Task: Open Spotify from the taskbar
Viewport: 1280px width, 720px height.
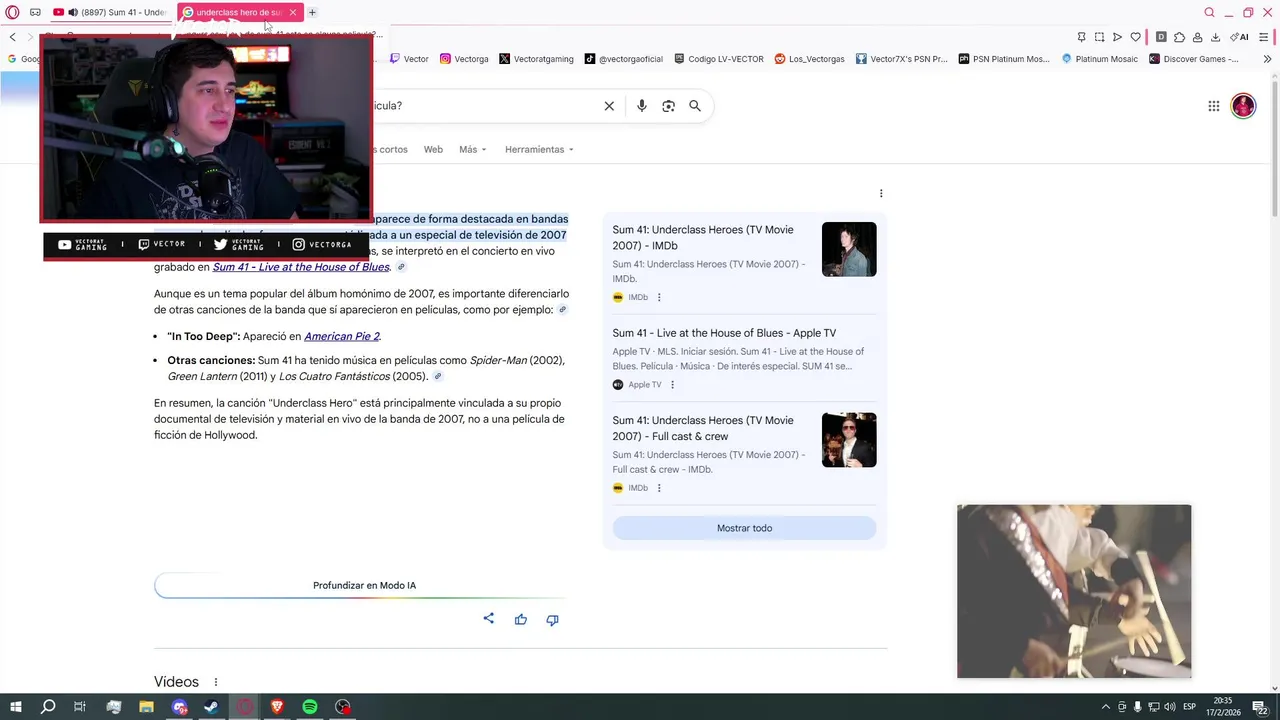Action: [x=310, y=707]
